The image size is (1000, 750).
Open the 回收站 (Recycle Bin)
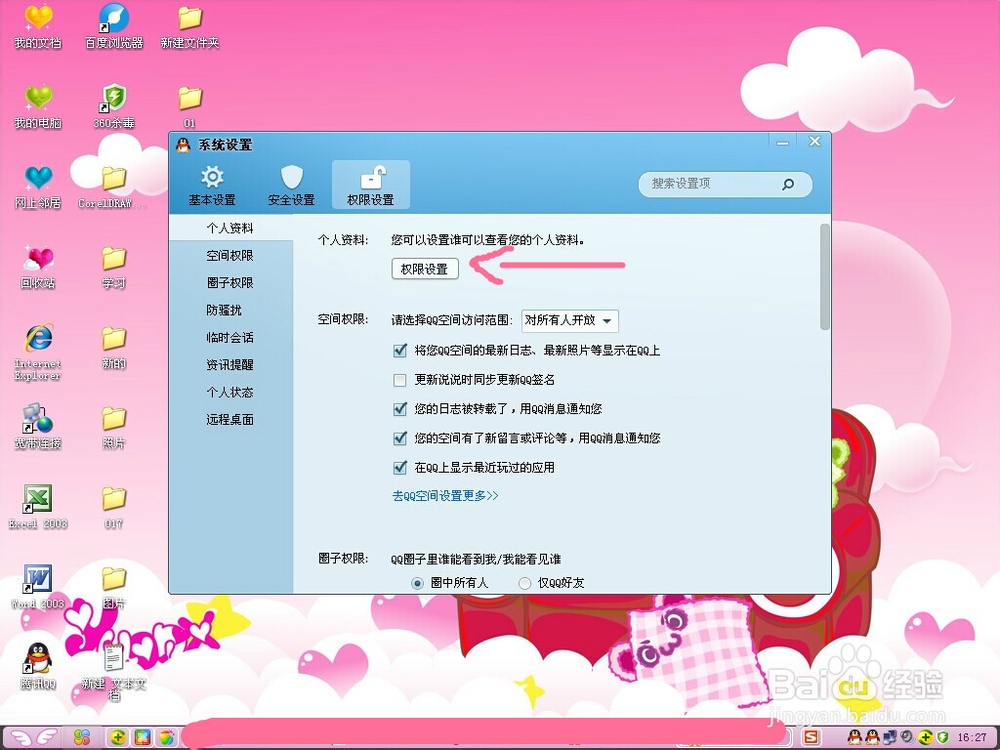38,260
